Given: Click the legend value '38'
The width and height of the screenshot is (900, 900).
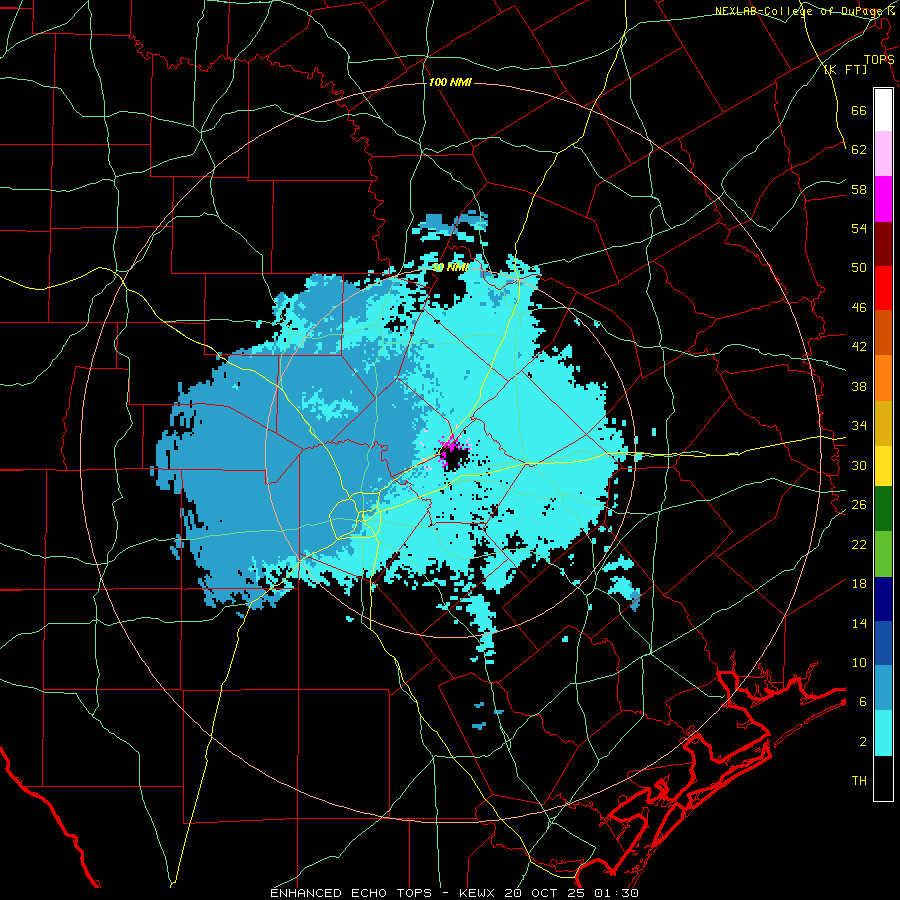Looking at the screenshot, I should click(x=859, y=386).
